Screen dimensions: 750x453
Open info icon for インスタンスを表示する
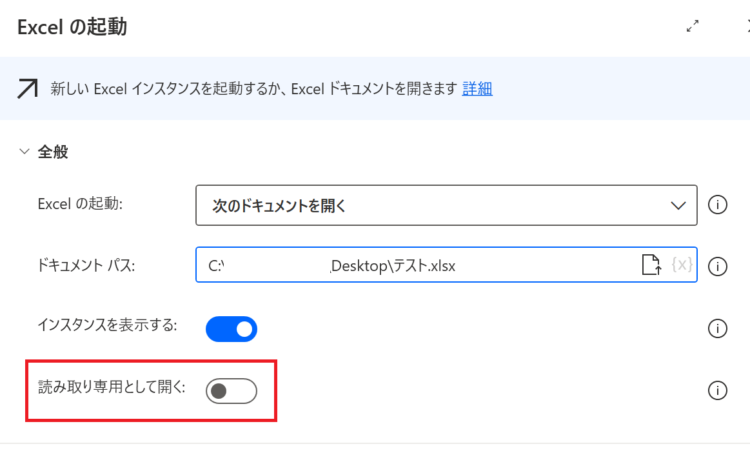(x=717, y=329)
